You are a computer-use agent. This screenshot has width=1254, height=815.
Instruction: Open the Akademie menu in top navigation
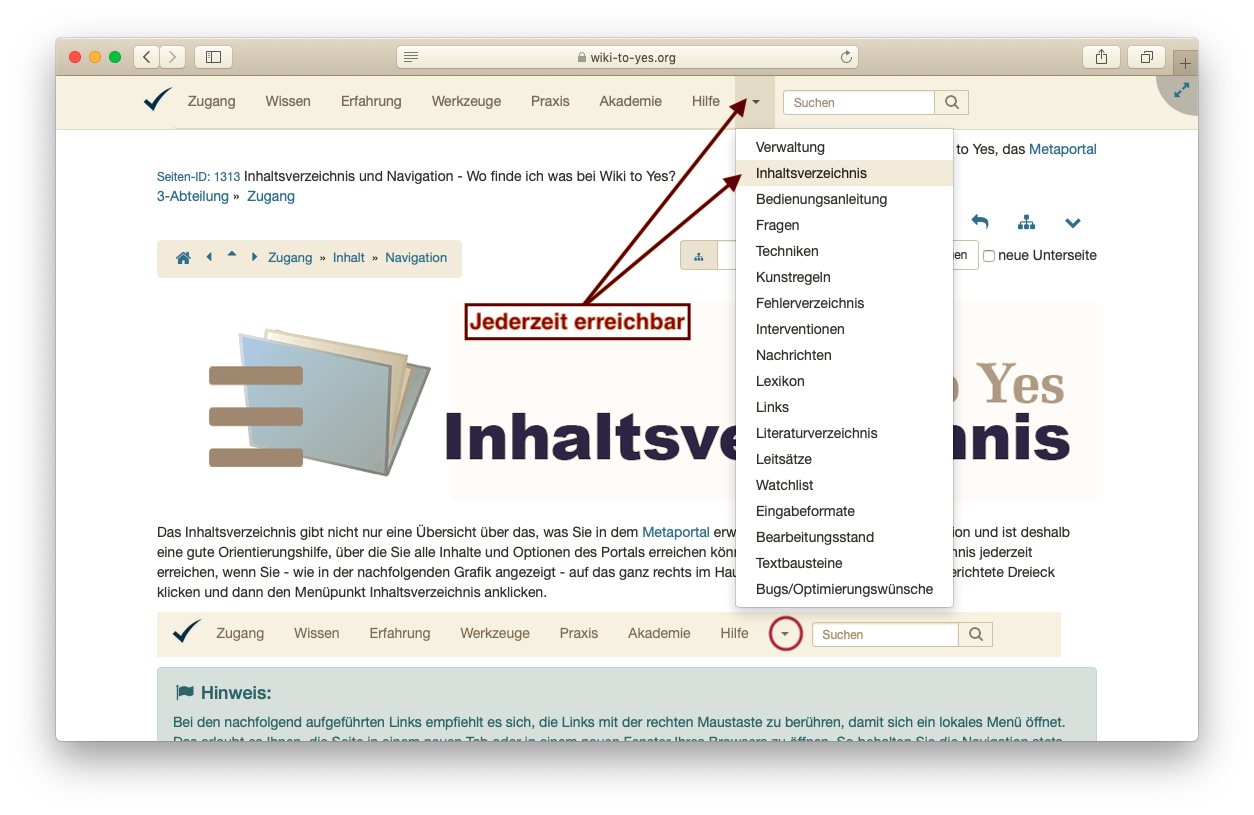pos(630,101)
